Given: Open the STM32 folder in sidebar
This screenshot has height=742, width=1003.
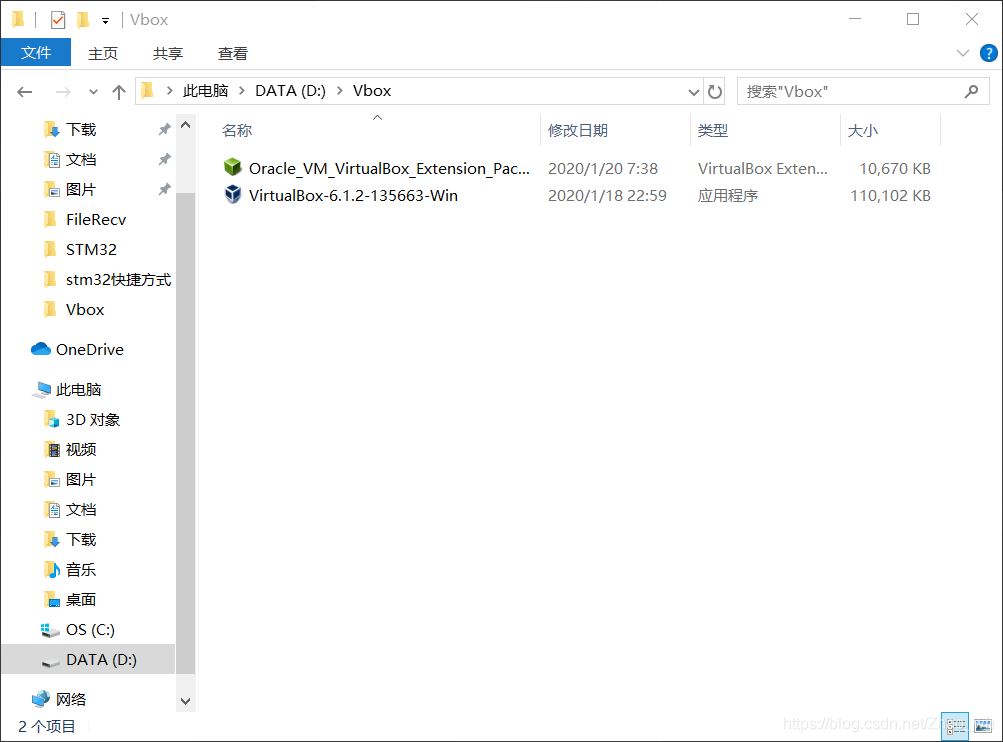Looking at the screenshot, I should [x=91, y=249].
